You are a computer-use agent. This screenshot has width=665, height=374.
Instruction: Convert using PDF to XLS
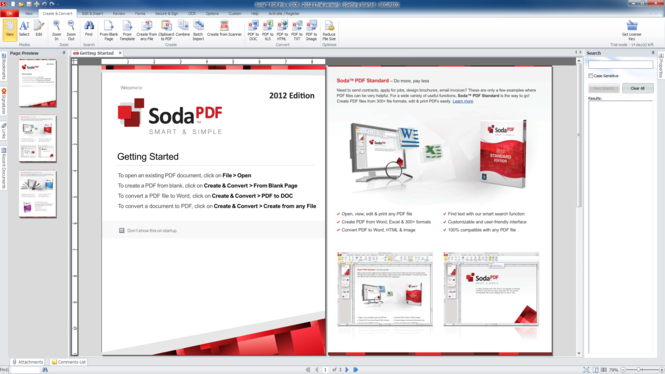(268, 30)
